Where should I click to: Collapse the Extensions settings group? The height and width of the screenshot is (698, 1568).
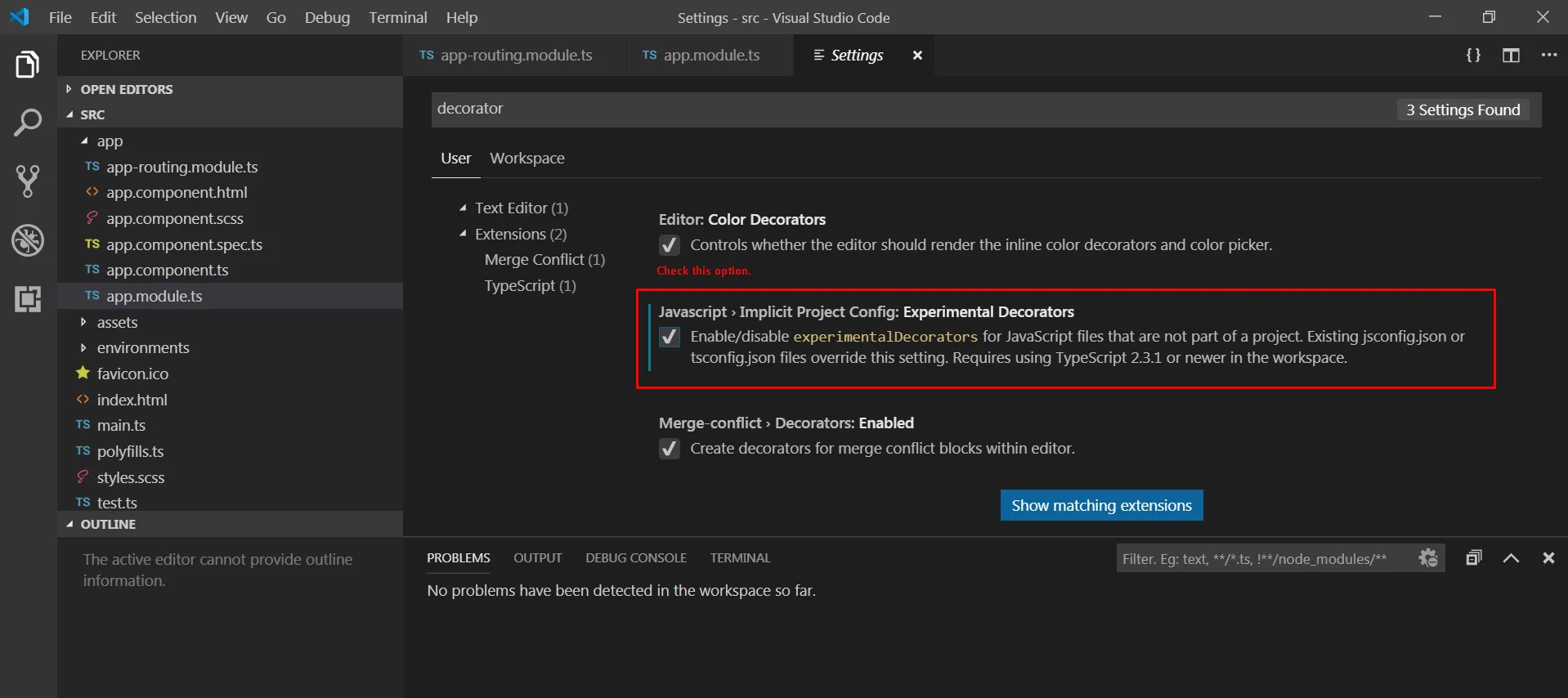click(x=464, y=235)
